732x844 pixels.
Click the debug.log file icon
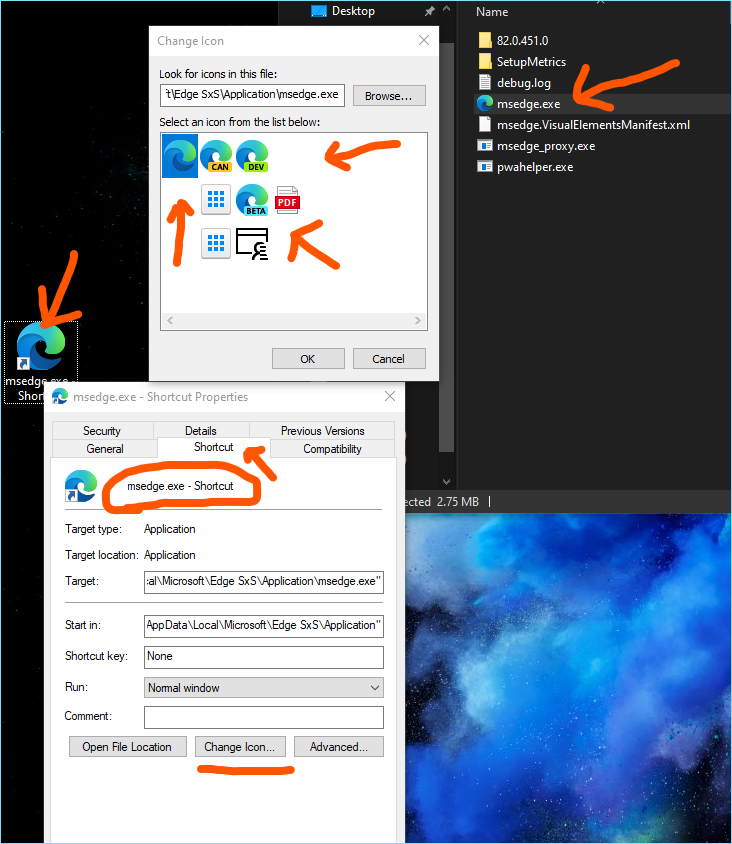485,82
